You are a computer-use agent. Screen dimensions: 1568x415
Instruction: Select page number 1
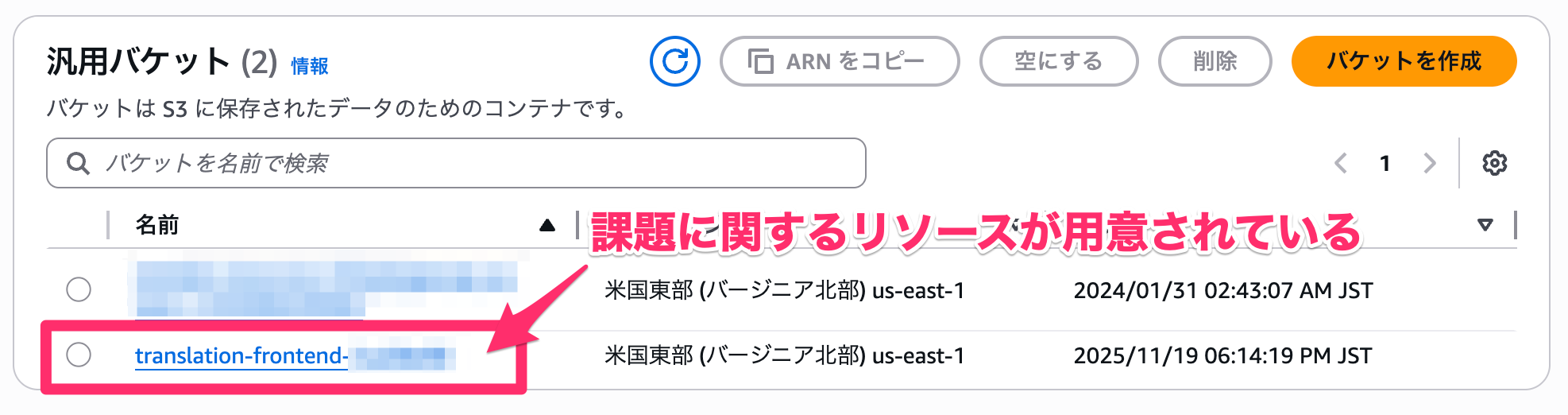(1385, 163)
